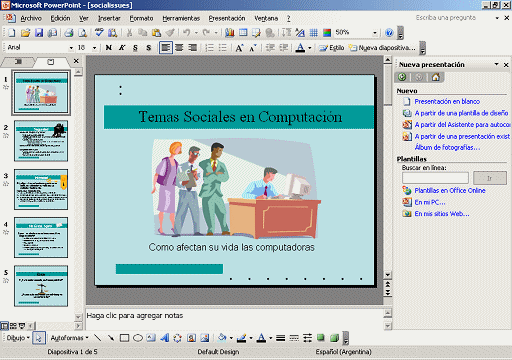The width and height of the screenshot is (512, 360).
Task: Click the Buscar en línea input field
Action: click(x=435, y=178)
